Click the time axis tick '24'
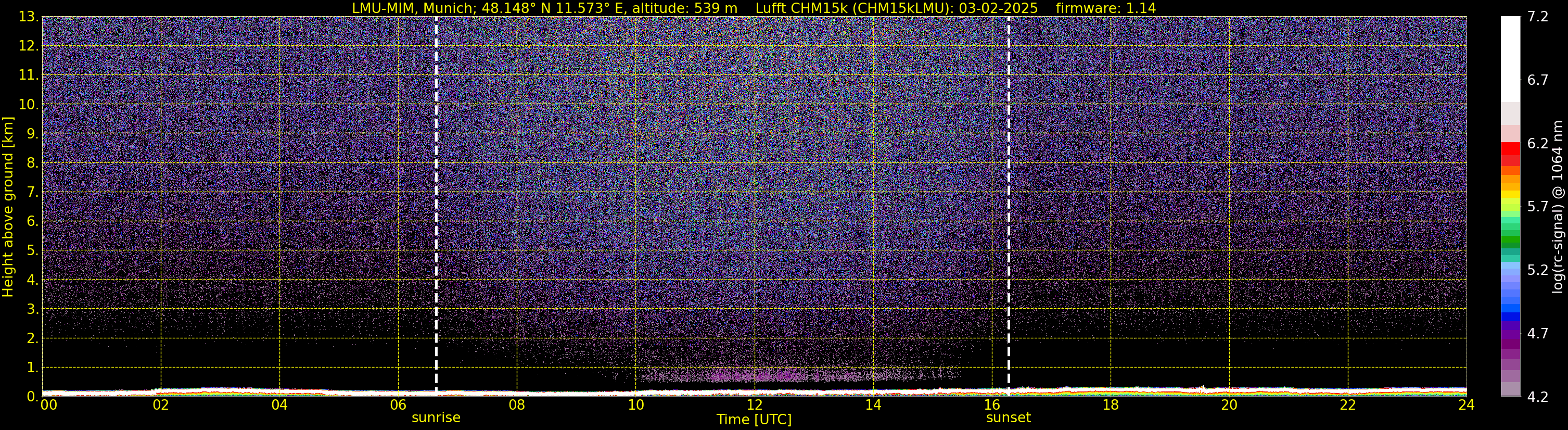This screenshot has height=430, width=1568. pyautogui.click(x=1467, y=405)
